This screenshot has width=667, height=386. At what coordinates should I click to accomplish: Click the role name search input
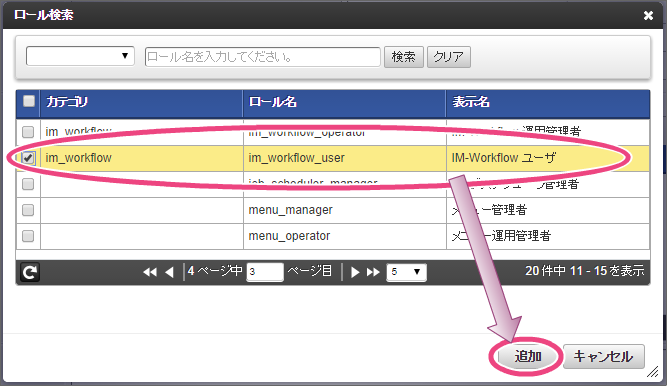pos(262,57)
